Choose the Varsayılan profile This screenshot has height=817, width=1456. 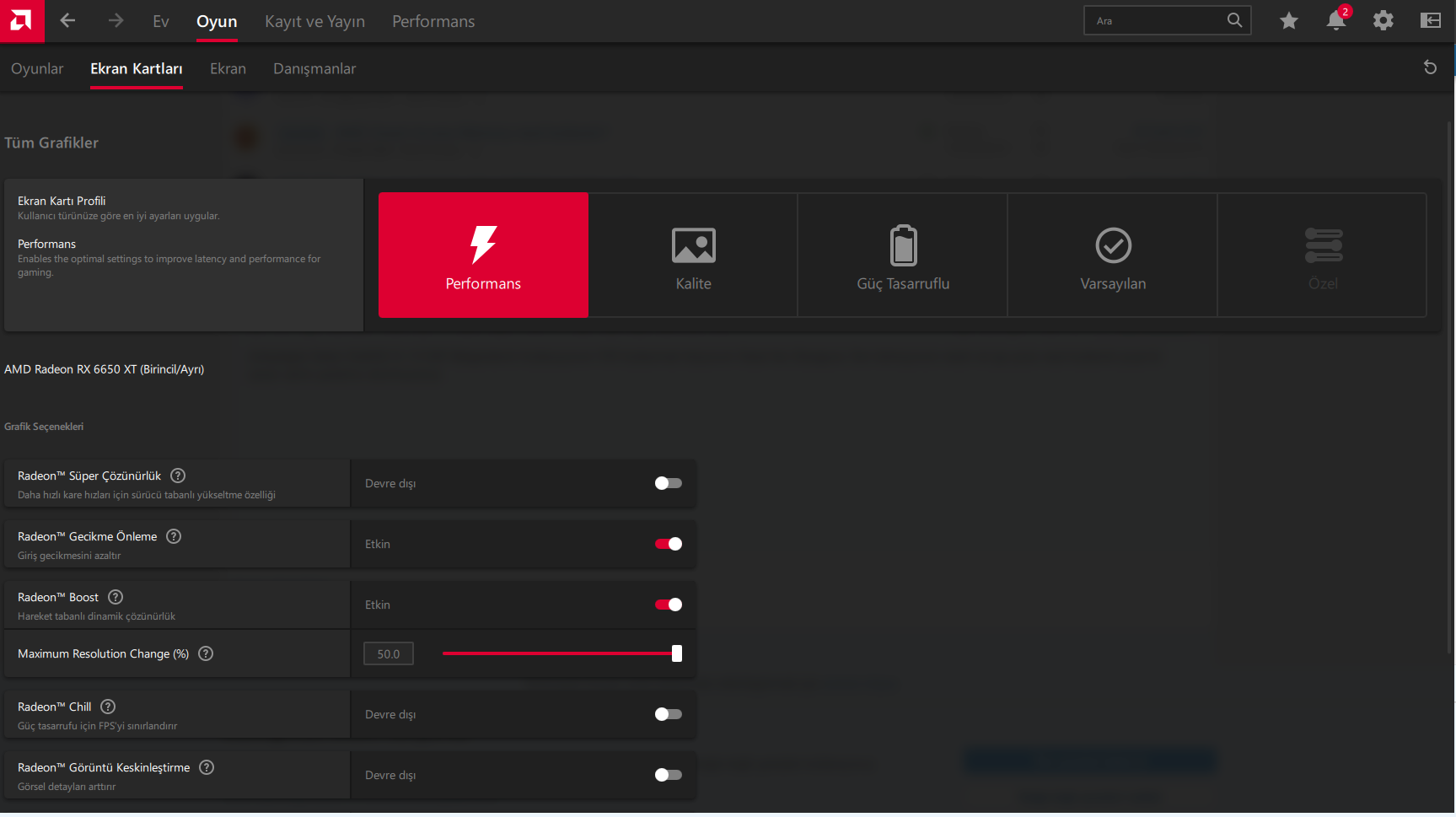click(x=1113, y=255)
